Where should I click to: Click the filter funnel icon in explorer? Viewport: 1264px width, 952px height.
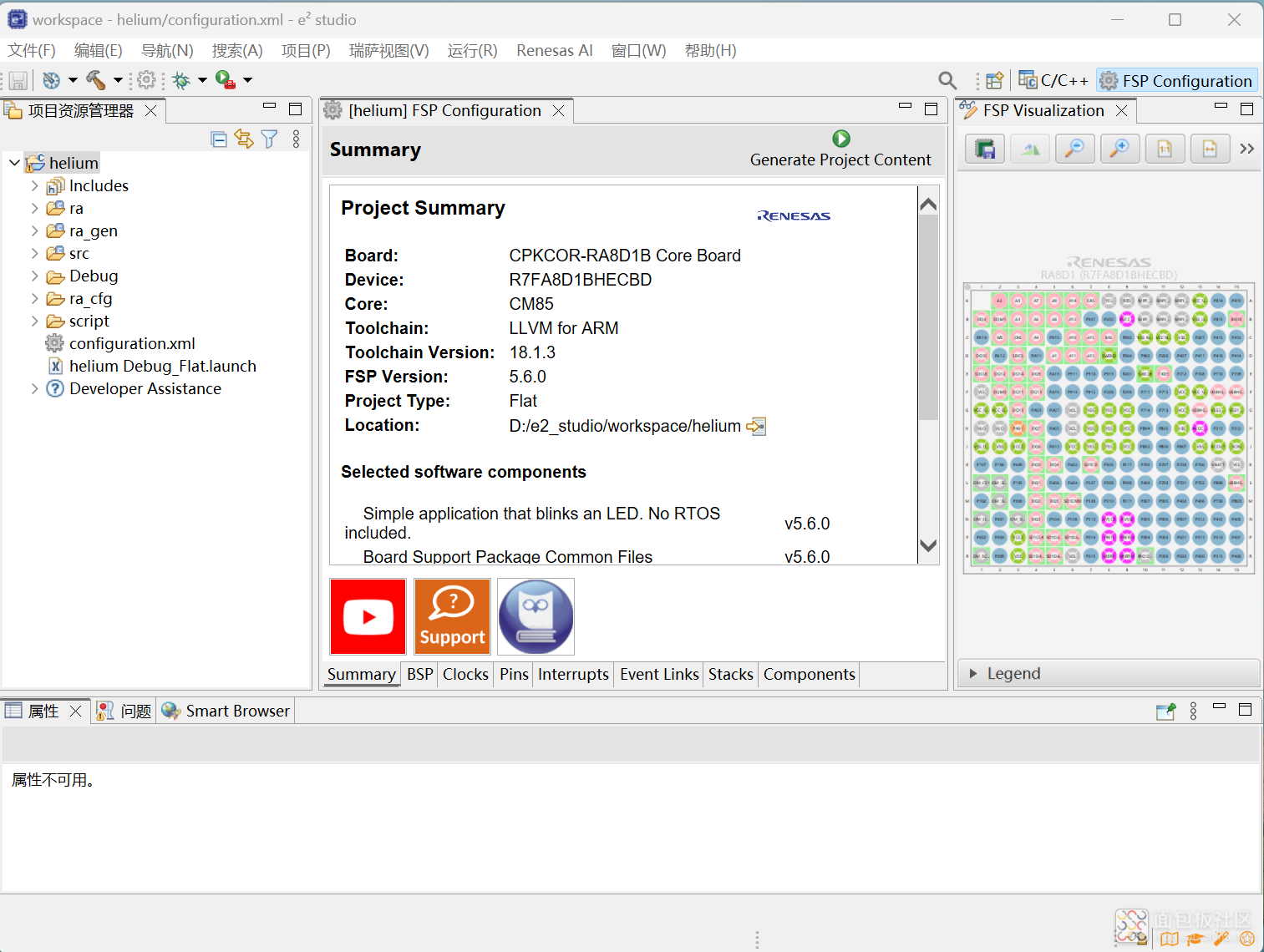tap(269, 139)
